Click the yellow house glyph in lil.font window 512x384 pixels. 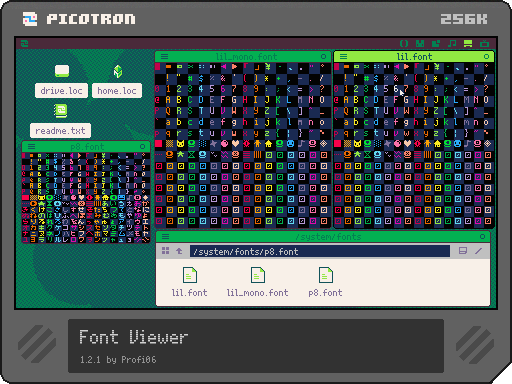point(437,144)
